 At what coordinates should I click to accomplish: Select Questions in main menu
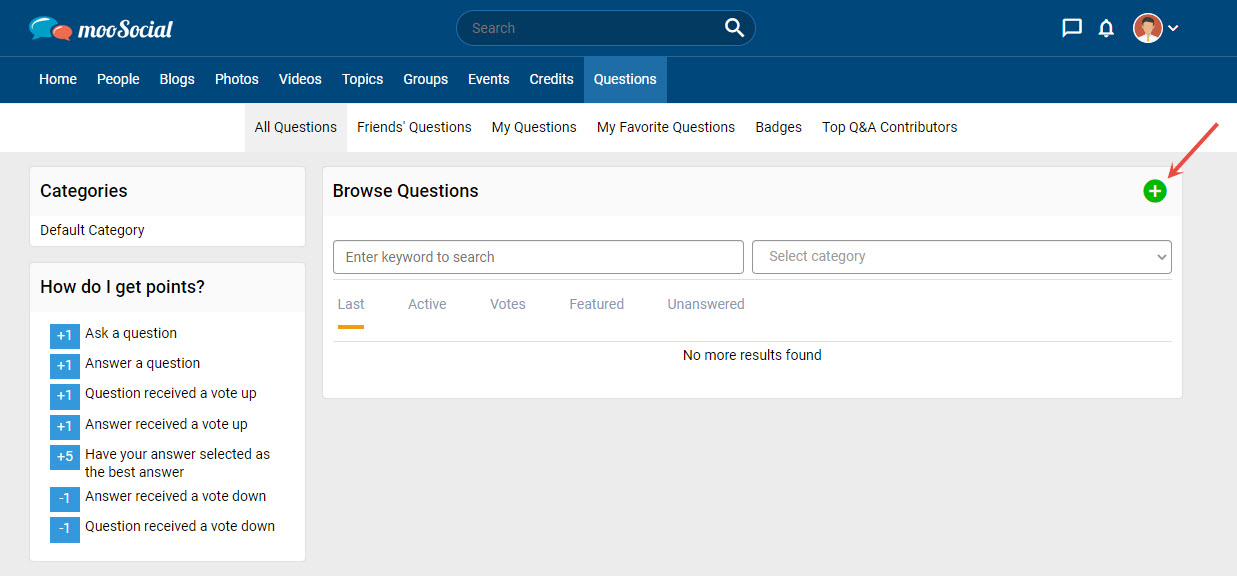[625, 79]
